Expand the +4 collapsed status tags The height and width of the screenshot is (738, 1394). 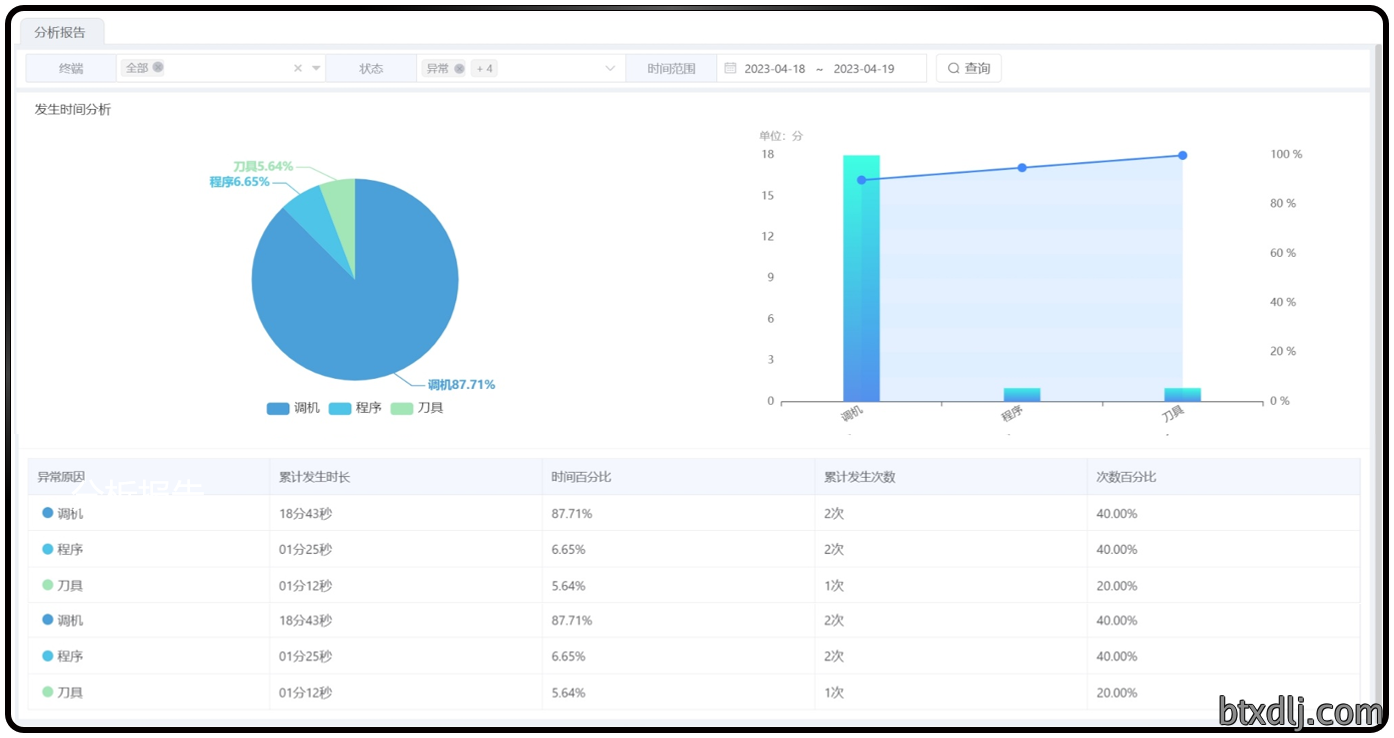click(x=484, y=68)
